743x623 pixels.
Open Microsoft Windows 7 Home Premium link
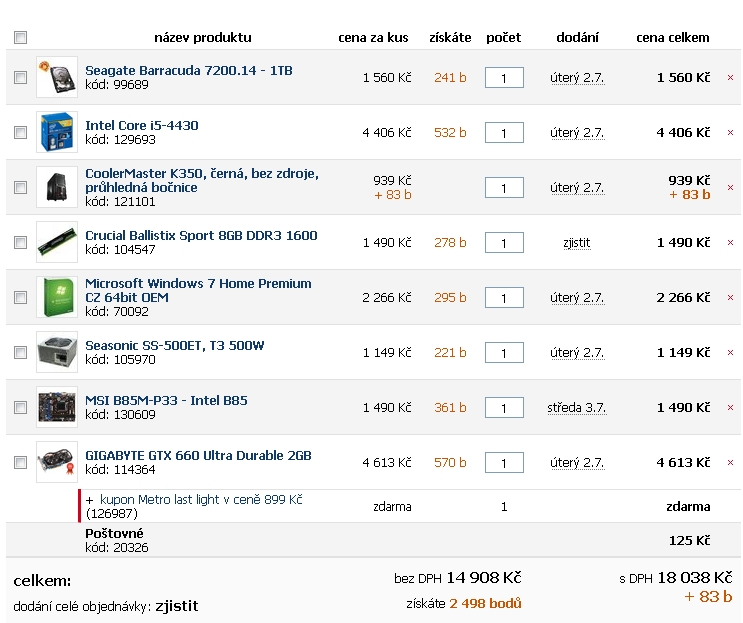[x=198, y=290]
